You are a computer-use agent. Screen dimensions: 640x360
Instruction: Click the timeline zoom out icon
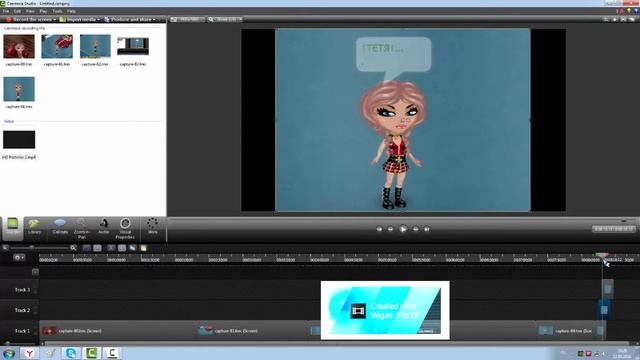tap(5, 248)
